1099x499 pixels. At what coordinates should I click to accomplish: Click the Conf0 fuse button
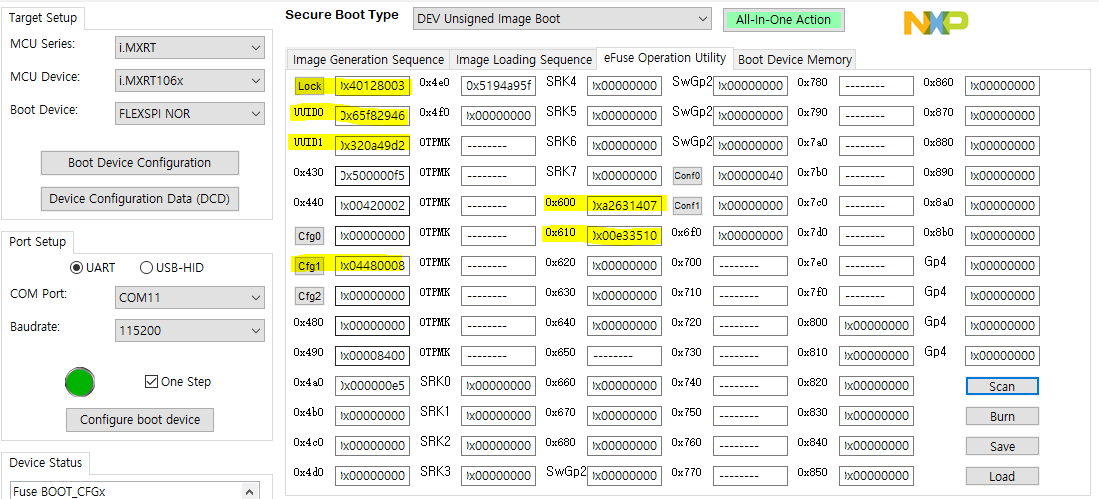pyautogui.click(x=687, y=176)
